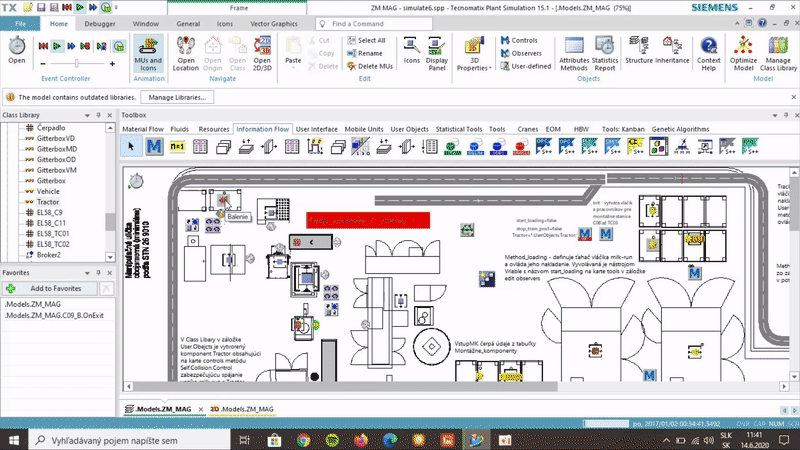
Task: Open Controls in the Objects group
Action: 519,40
